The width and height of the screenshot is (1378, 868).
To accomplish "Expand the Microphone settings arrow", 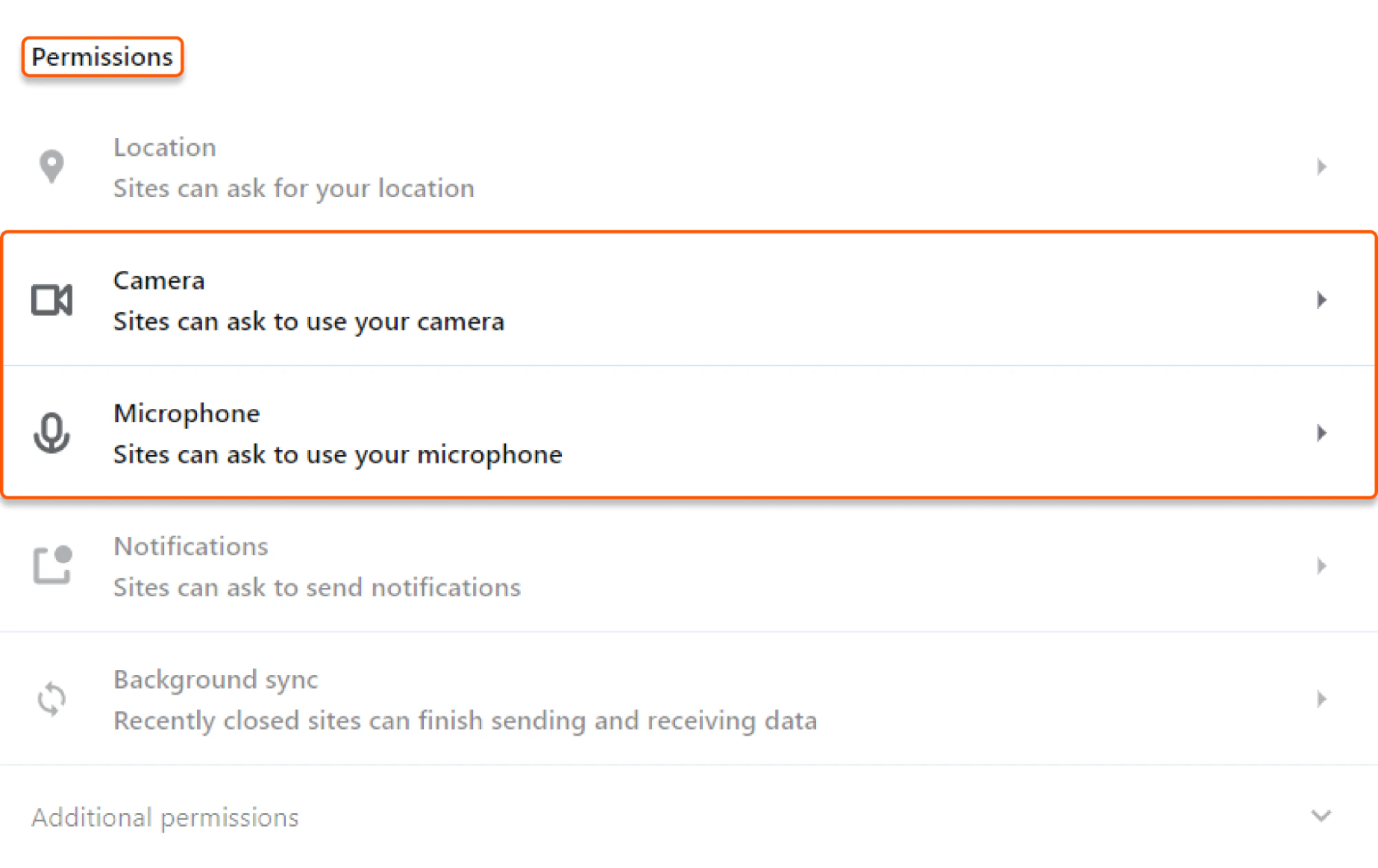I will (x=1321, y=433).
